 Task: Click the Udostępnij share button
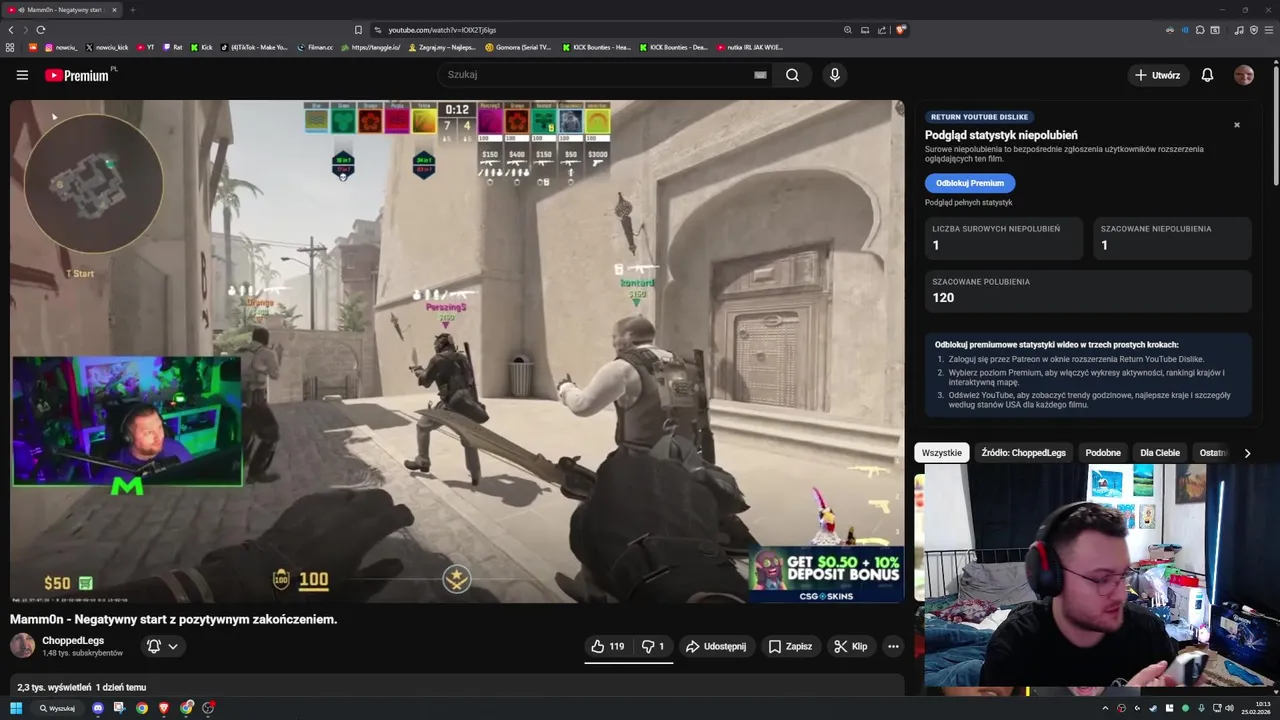pos(716,646)
